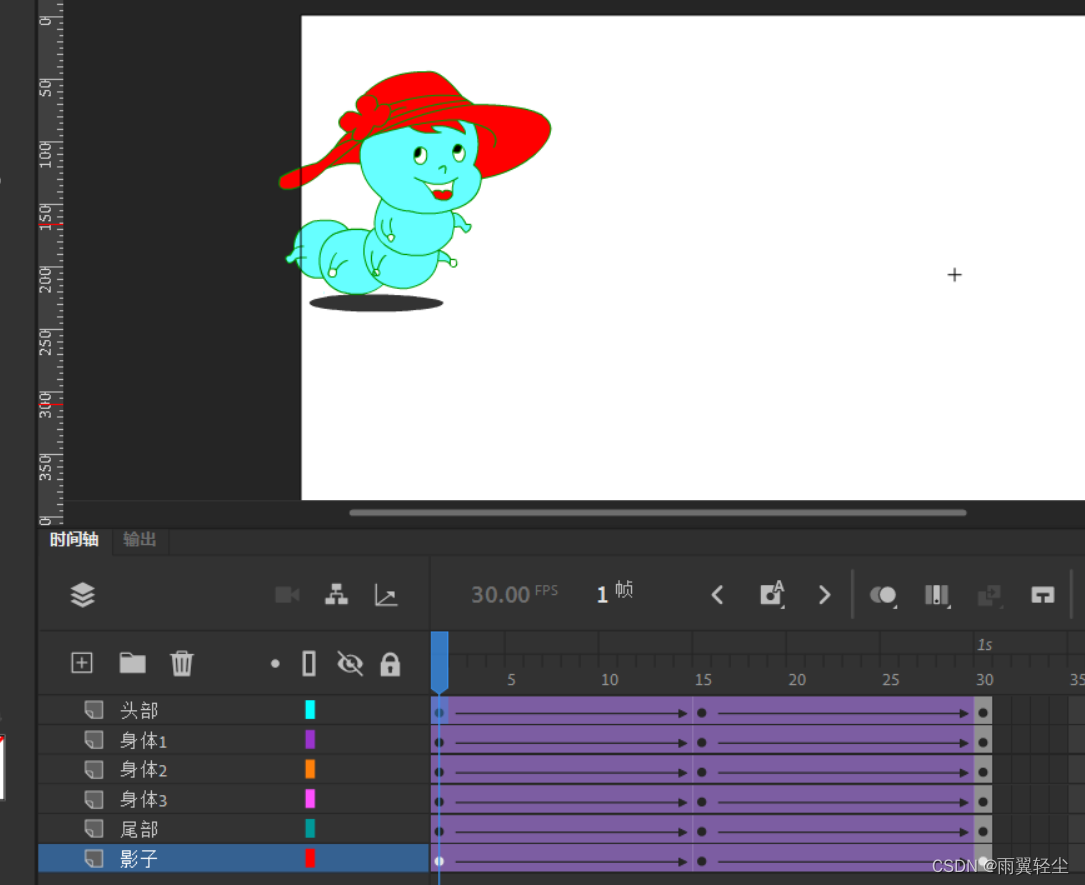Image resolution: width=1085 pixels, height=885 pixels.
Task: Toggle visibility for all layers
Action: click(x=349, y=663)
